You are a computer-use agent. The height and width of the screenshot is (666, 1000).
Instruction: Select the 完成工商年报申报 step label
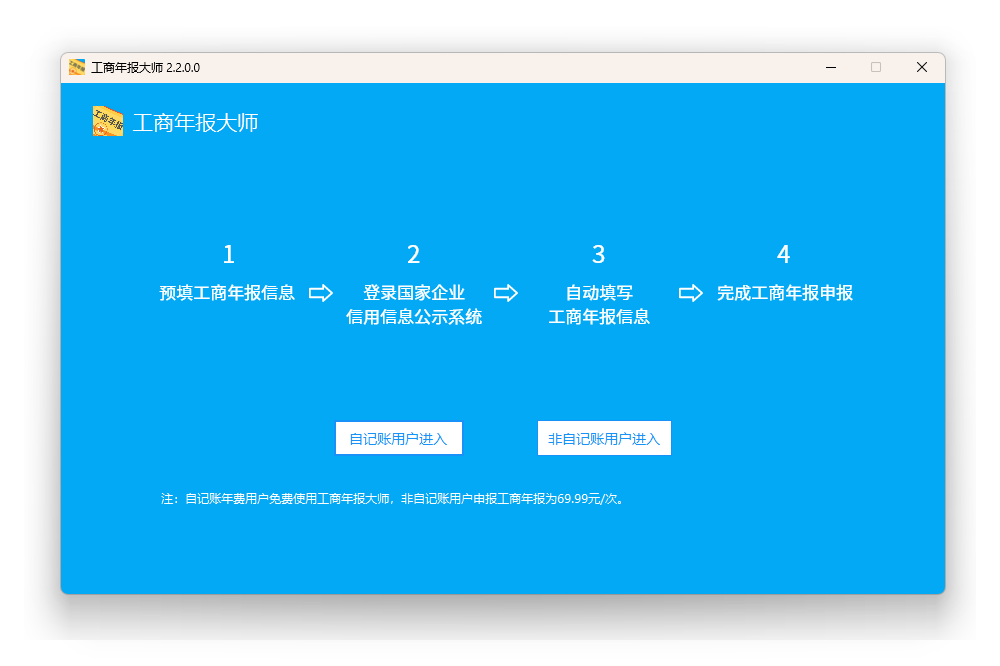click(x=785, y=293)
